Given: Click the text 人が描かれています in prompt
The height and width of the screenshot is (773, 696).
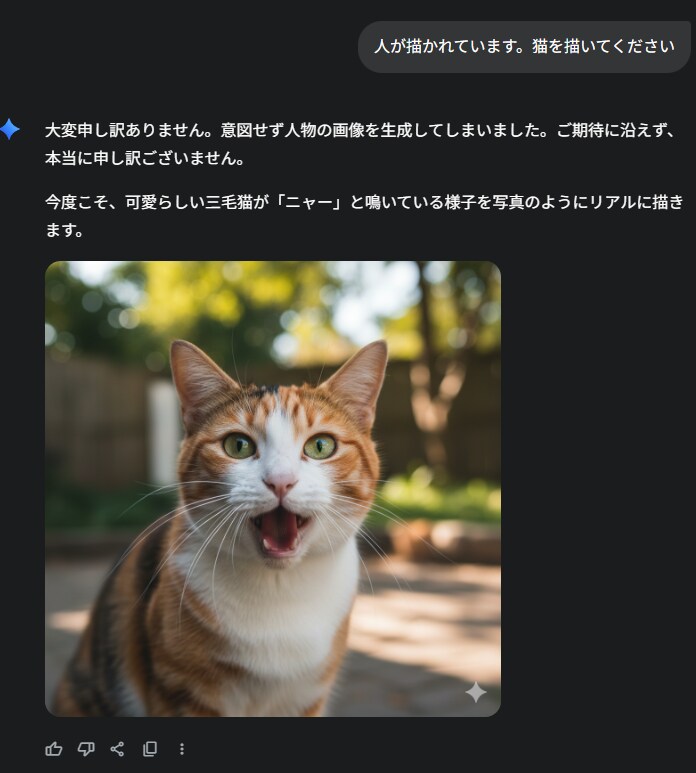Looking at the screenshot, I should 449,46.
